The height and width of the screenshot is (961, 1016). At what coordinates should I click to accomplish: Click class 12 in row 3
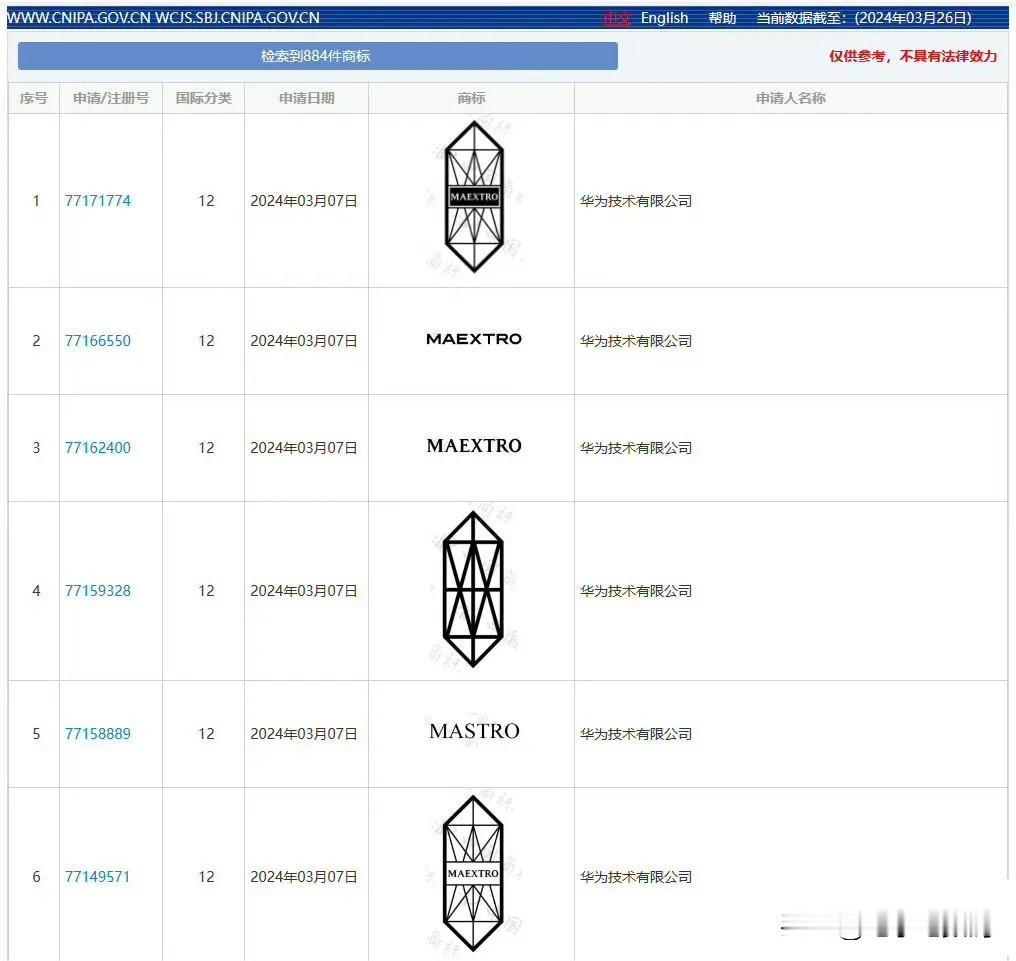pos(206,448)
